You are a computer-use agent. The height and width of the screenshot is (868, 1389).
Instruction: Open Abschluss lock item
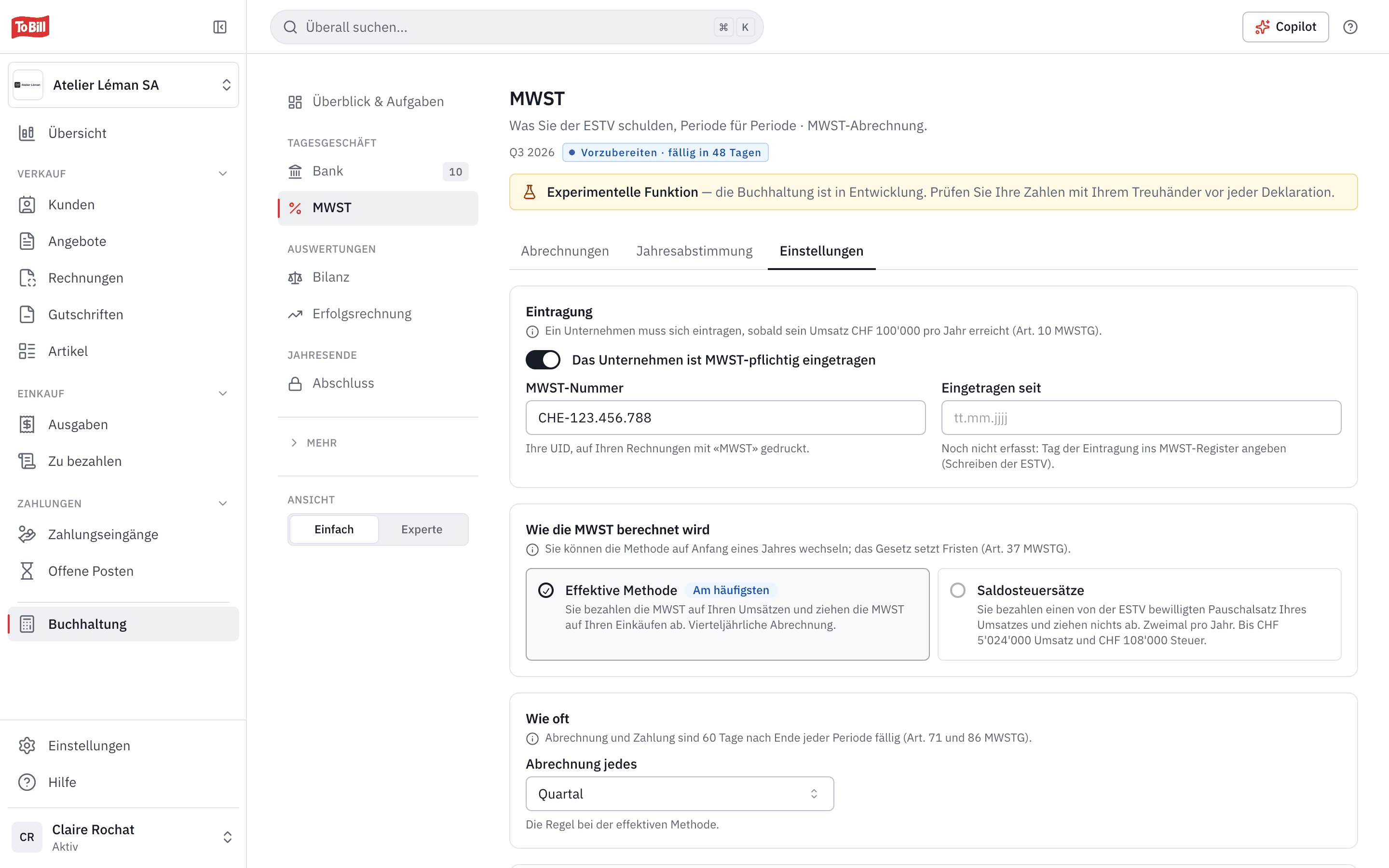378,383
